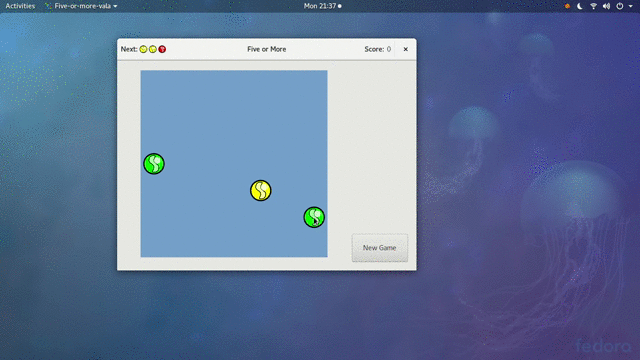Image resolution: width=640 pixels, height=360 pixels.
Task: Click the Five or More window title
Action: (267, 49)
